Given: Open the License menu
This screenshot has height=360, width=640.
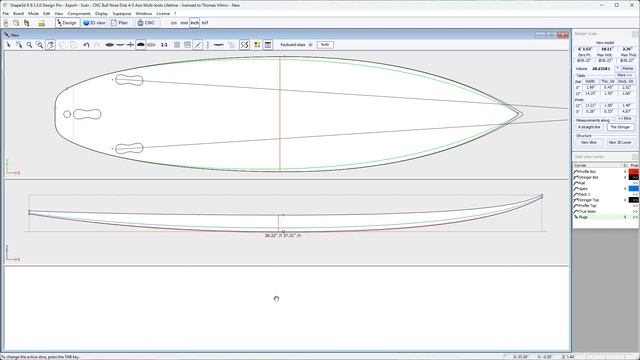Looking at the screenshot, I should 163,13.
